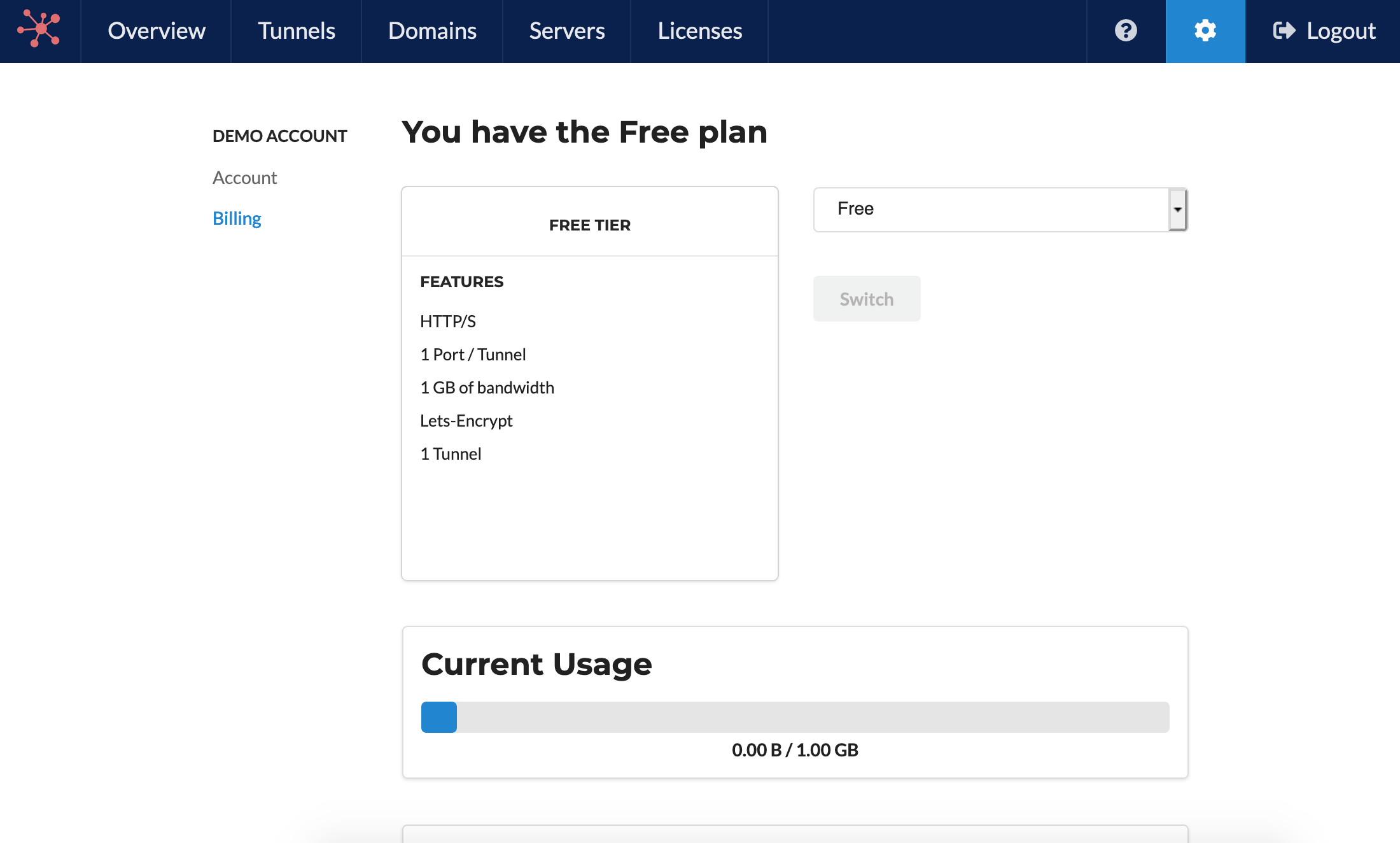The width and height of the screenshot is (1400, 843).
Task: Open the help question mark icon
Action: pyautogui.click(x=1126, y=31)
